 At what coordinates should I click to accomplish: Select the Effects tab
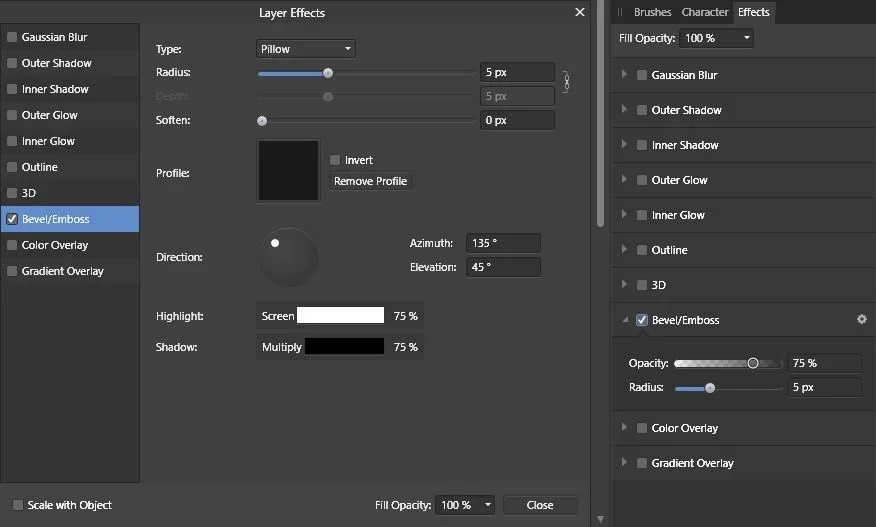tap(753, 12)
